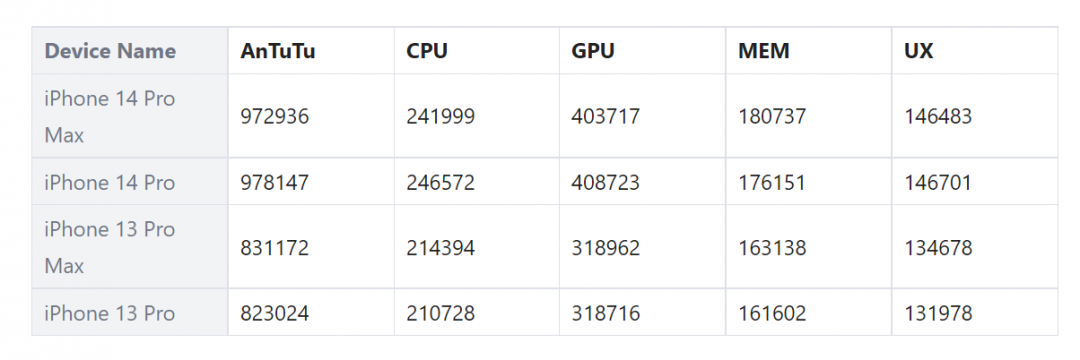Select CPU score 241999
Screen dimensions: 1080x360
point(441,116)
